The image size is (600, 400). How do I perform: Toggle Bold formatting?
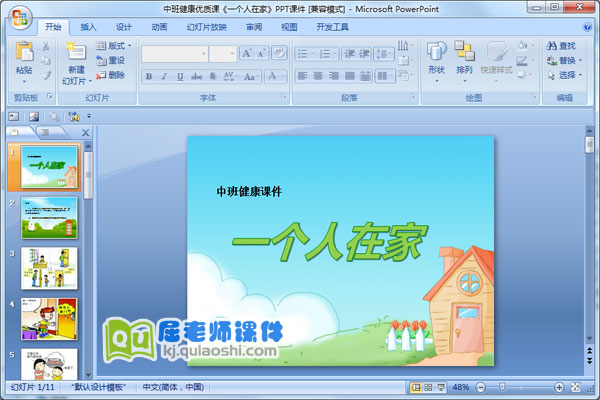tap(149, 77)
